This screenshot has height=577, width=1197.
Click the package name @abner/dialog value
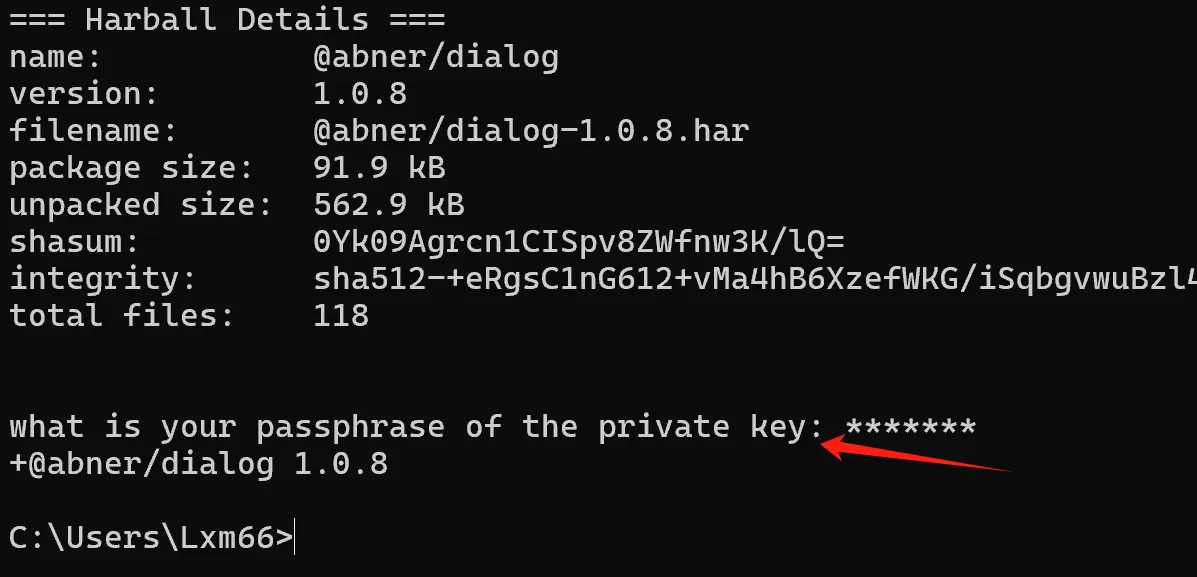pyautogui.click(x=436, y=57)
